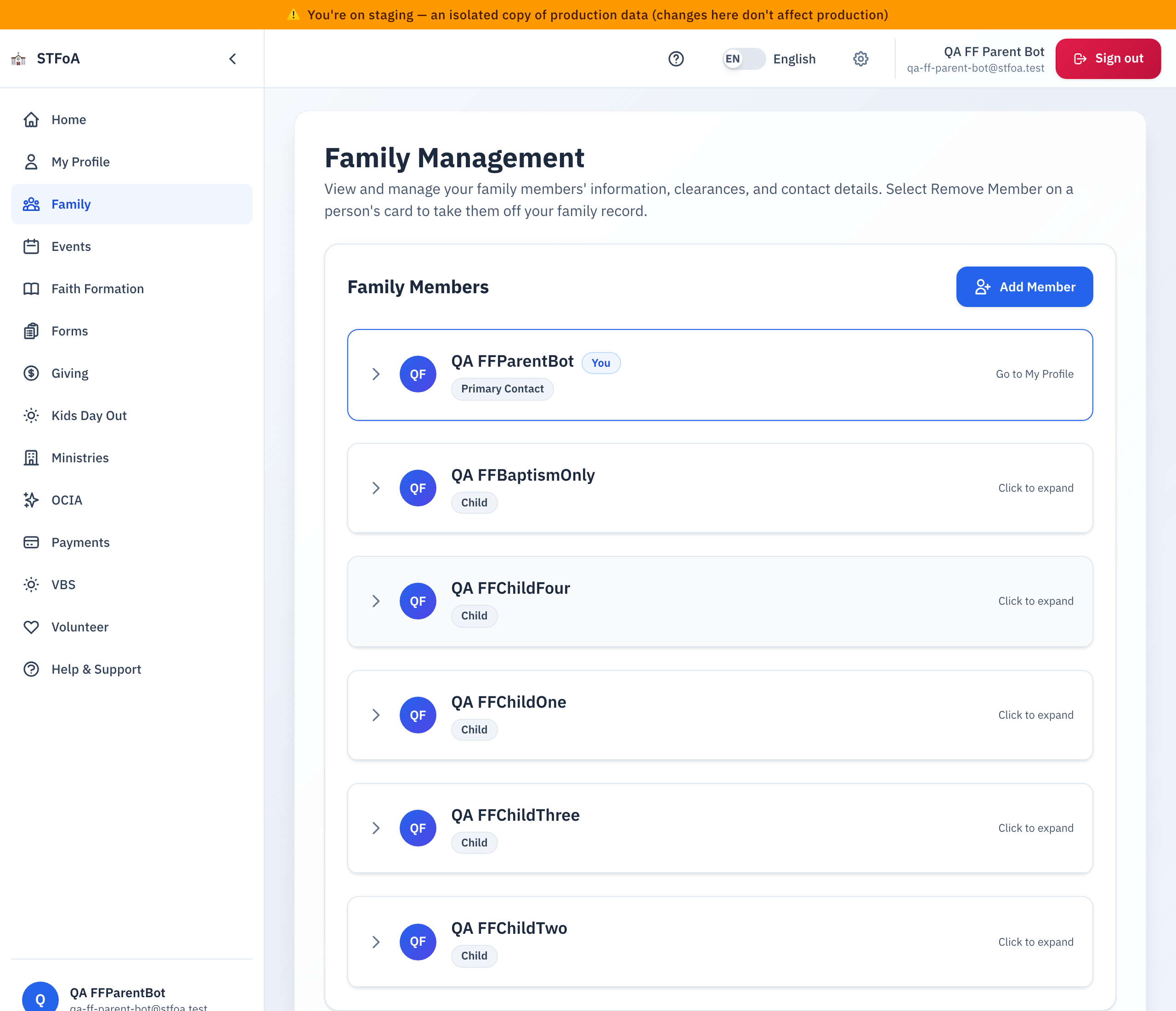
Task: Click the Primary Contact tag
Action: pos(502,389)
